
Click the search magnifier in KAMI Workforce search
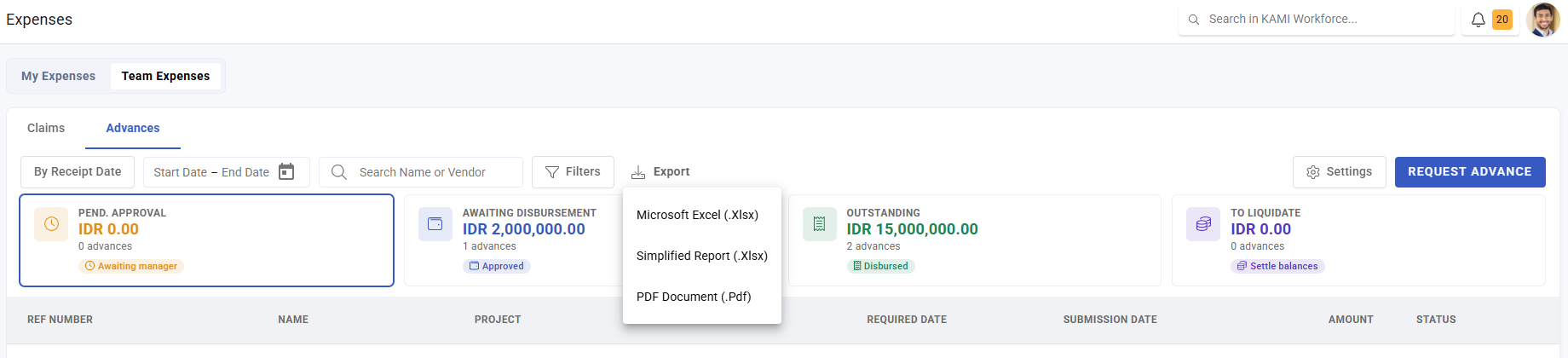[1194, 20]
